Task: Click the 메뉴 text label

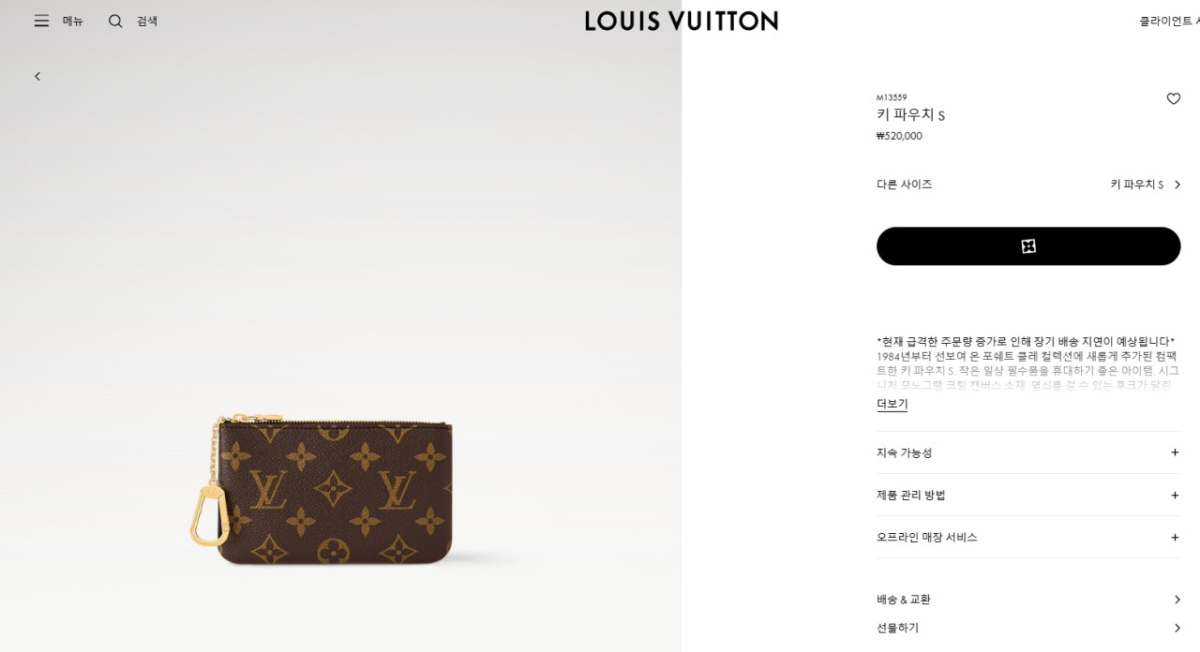Action: (73, 21)
